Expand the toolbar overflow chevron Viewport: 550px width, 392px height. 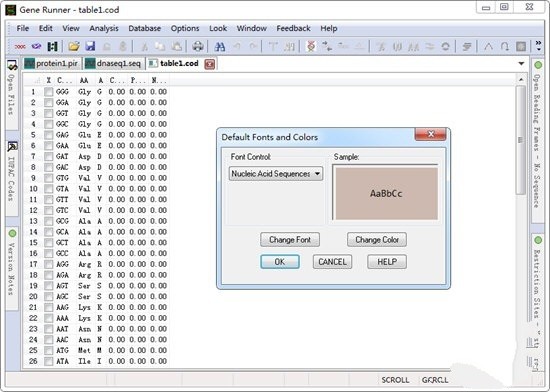(538, 46)
